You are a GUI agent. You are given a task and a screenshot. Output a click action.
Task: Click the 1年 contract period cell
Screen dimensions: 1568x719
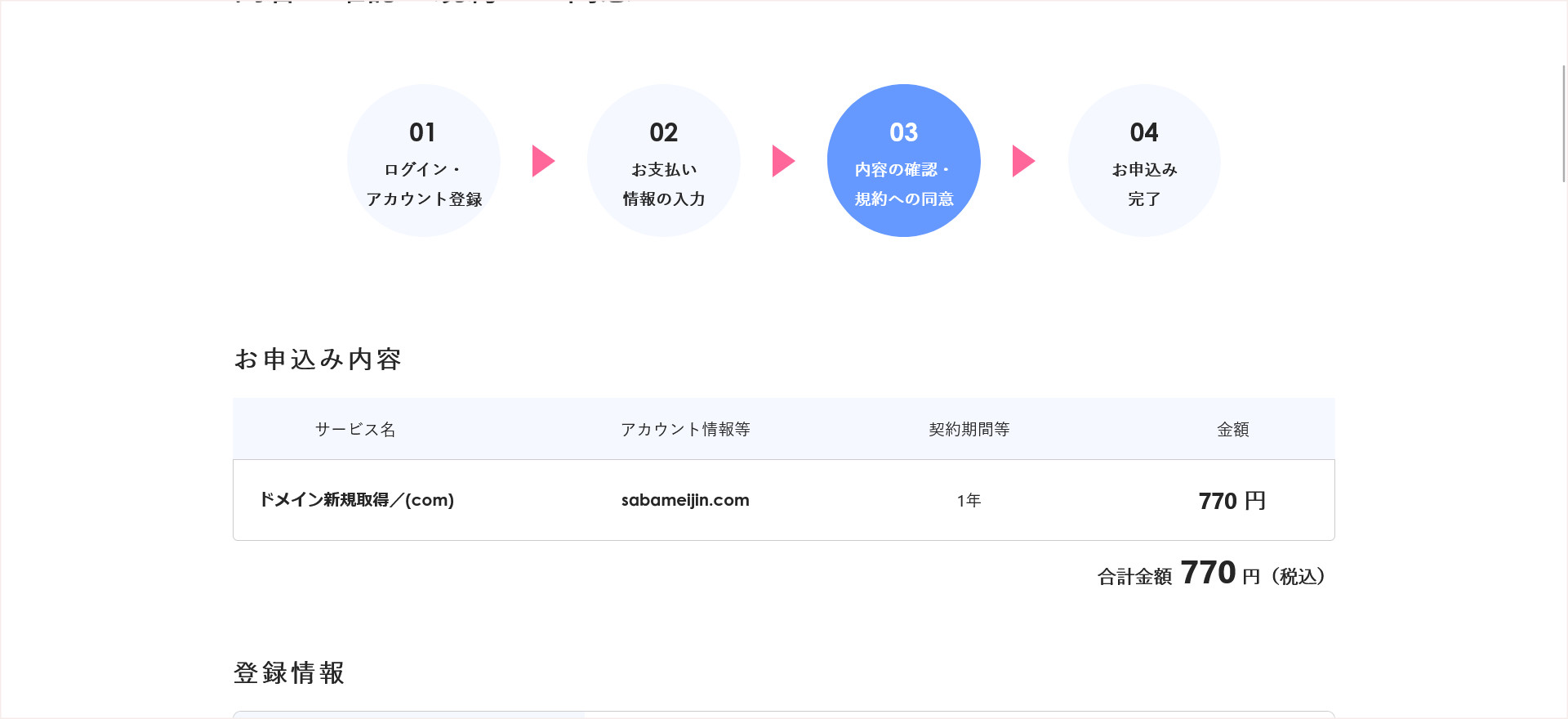[x=969, y=501]
